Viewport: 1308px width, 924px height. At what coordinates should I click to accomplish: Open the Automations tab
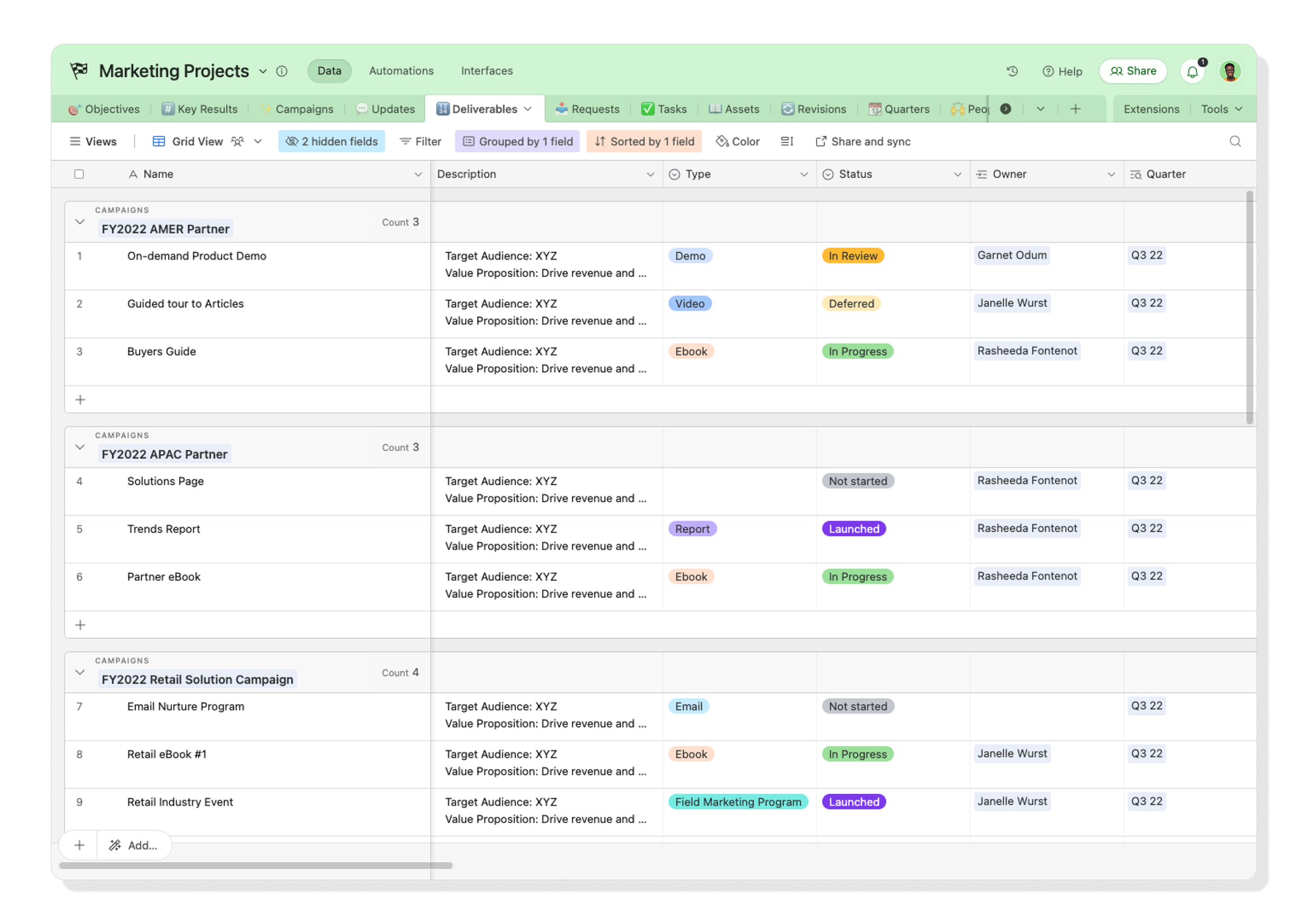401,70
